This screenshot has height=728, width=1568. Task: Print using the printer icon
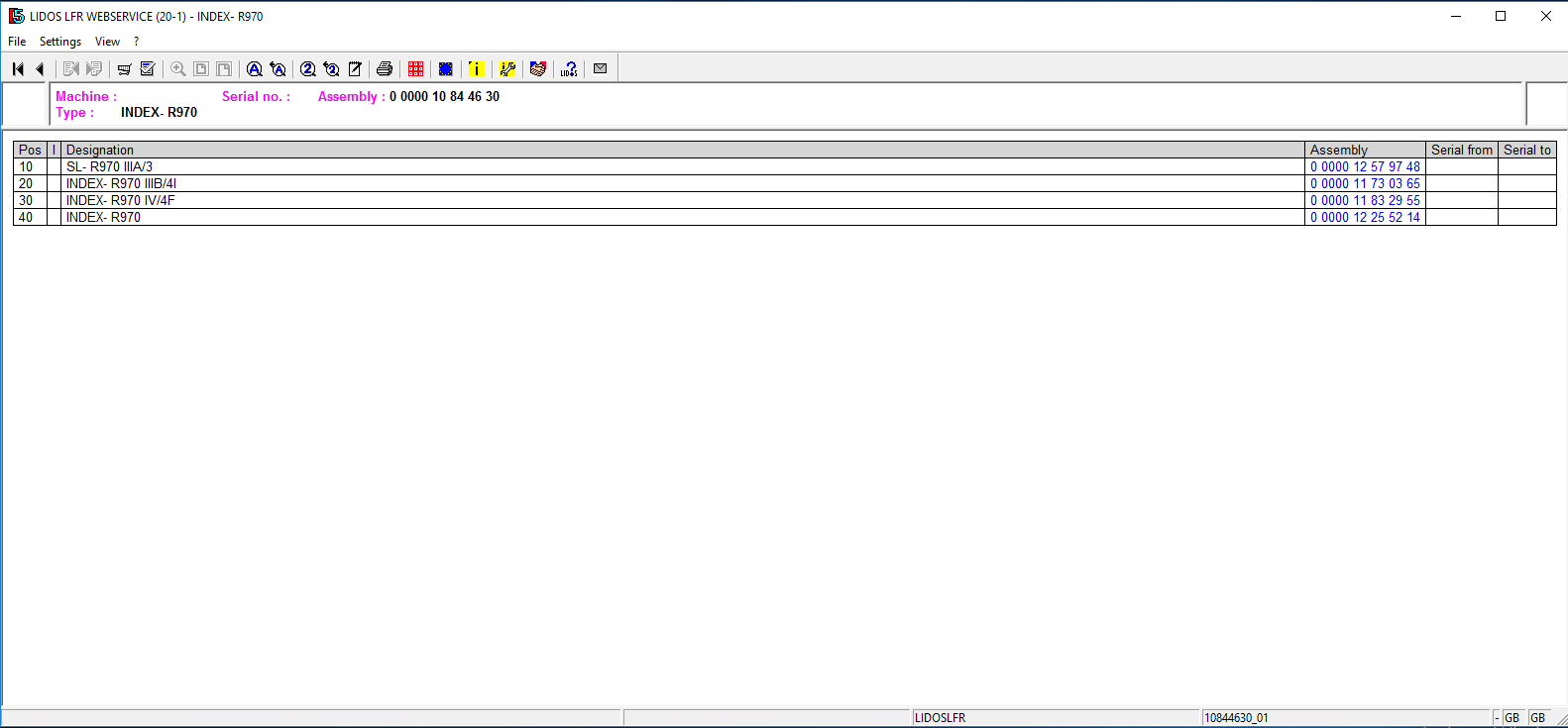tap(385, 69)
